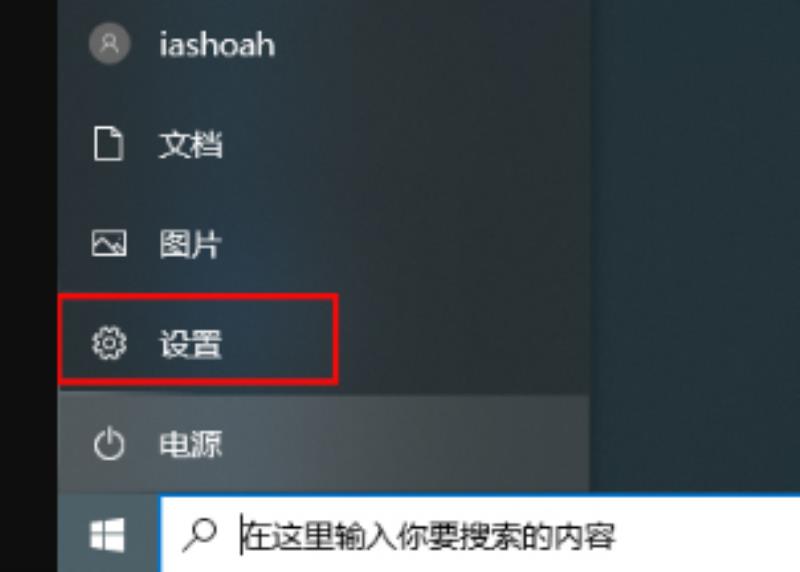
Task: Open the 文档 menu label
Action: click(x=190, y=144)
